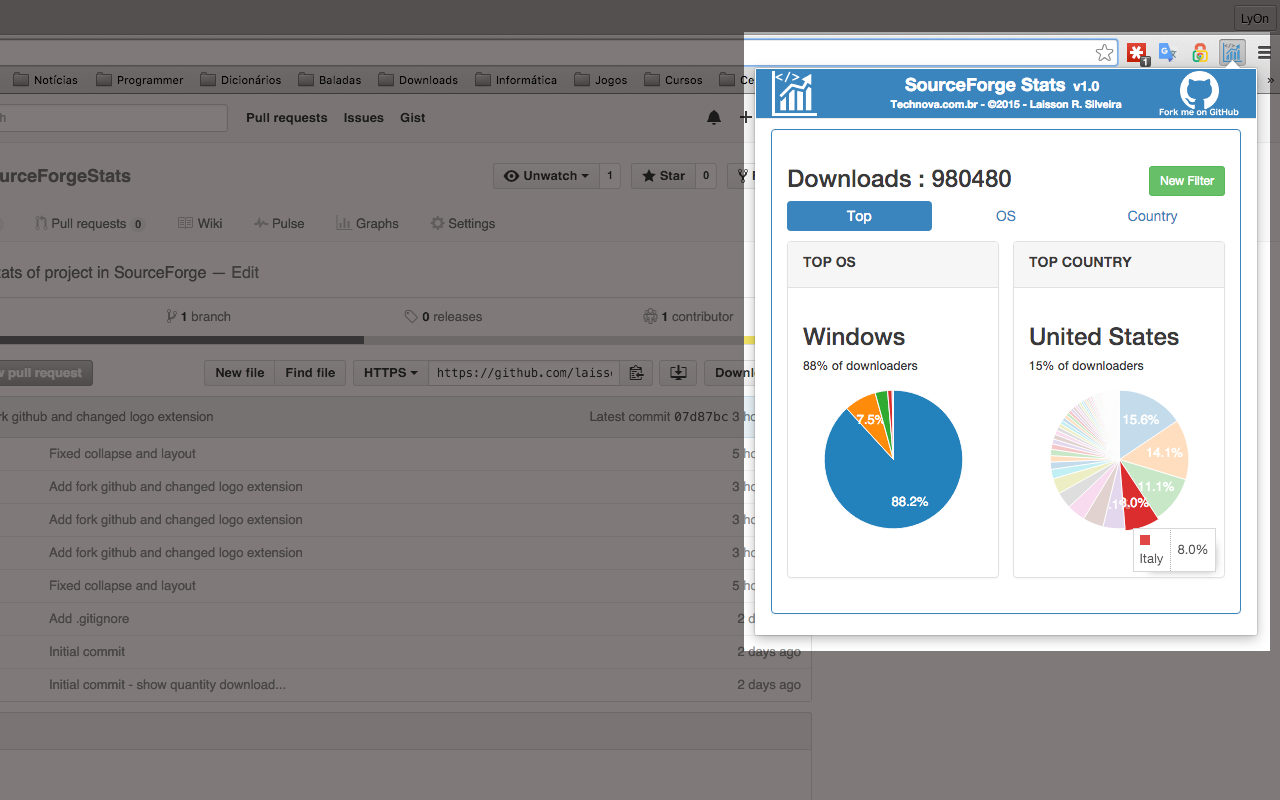Bookmark page with the address bar star
1280x800 pixels.
(x=1104, y=52)
